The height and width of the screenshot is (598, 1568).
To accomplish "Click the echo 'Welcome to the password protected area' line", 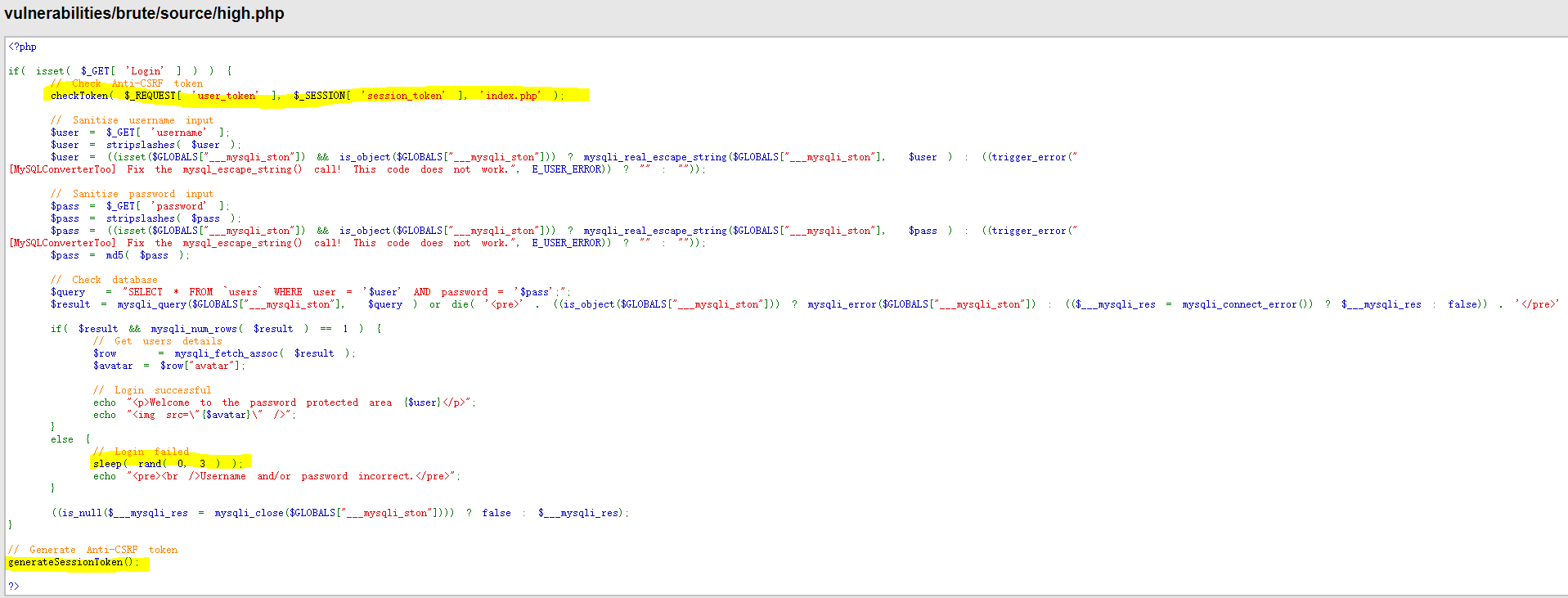I will [x=285, y=402].
